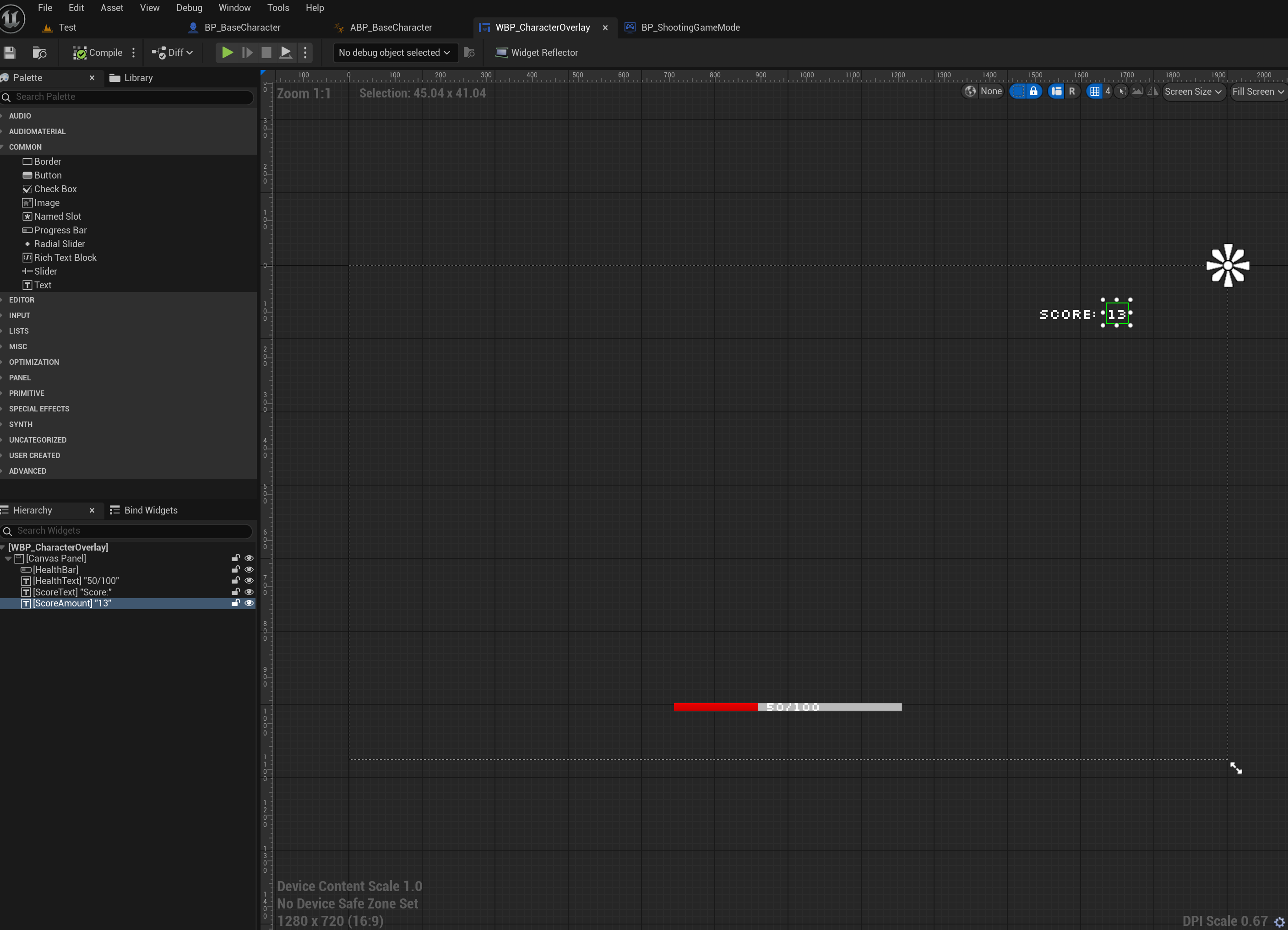Select Progress Bar in the palette

click(60, 230)
